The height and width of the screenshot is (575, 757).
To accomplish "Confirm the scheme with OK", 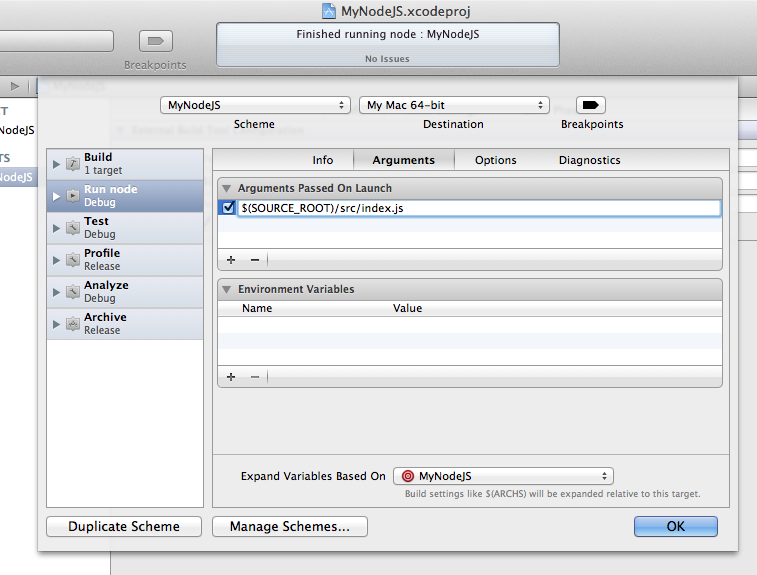I will [x=675, y=526].
